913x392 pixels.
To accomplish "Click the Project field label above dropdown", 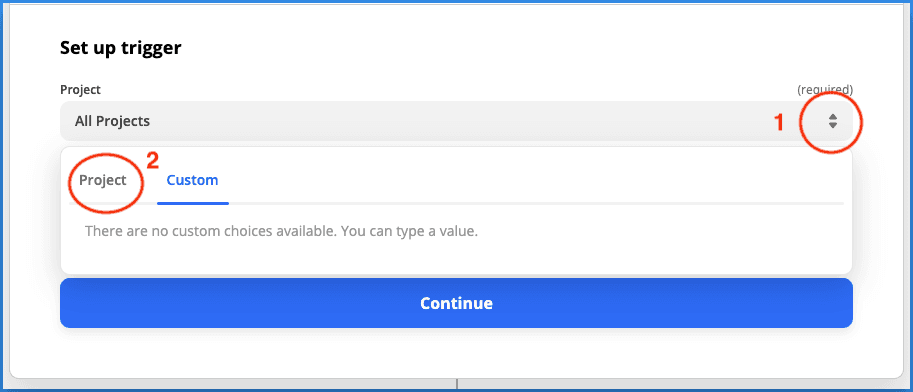I will tap(80, 90).
